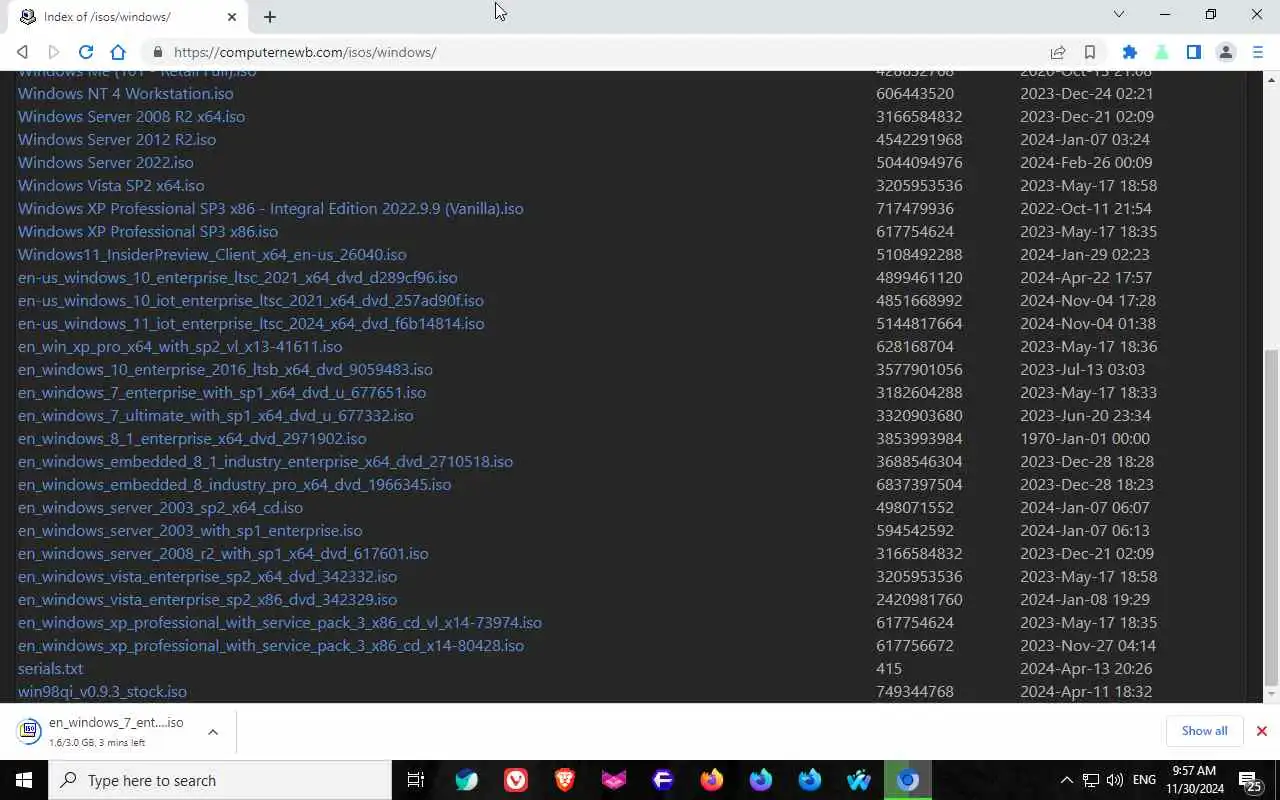
Task: Open the clock showing 9:57 AM
Action: click(1193, 780)
